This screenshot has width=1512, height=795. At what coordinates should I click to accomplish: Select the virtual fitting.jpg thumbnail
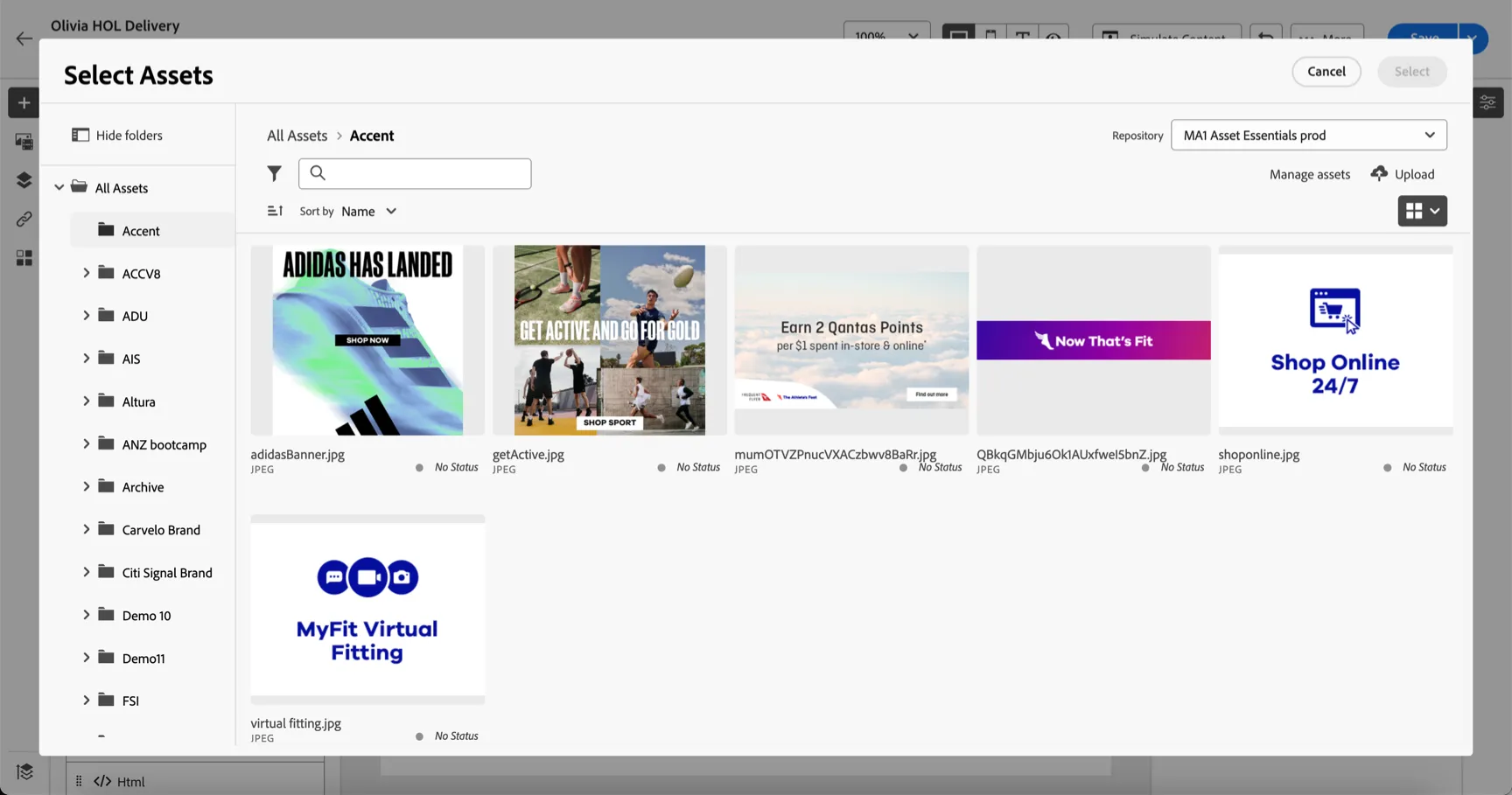tap(367, 610)
